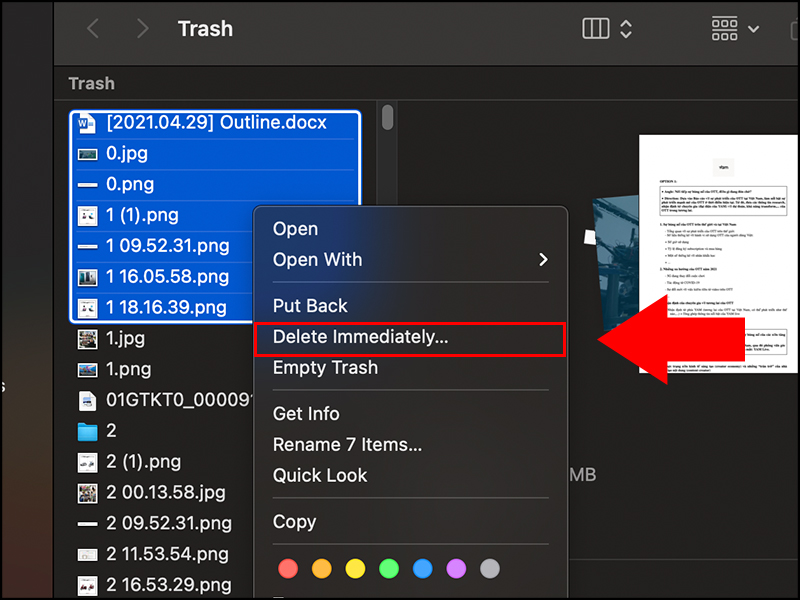Screen dimensions: 800x600
Task: Click the icon of 1 (1).png
Action: click(x=87, y=216)
